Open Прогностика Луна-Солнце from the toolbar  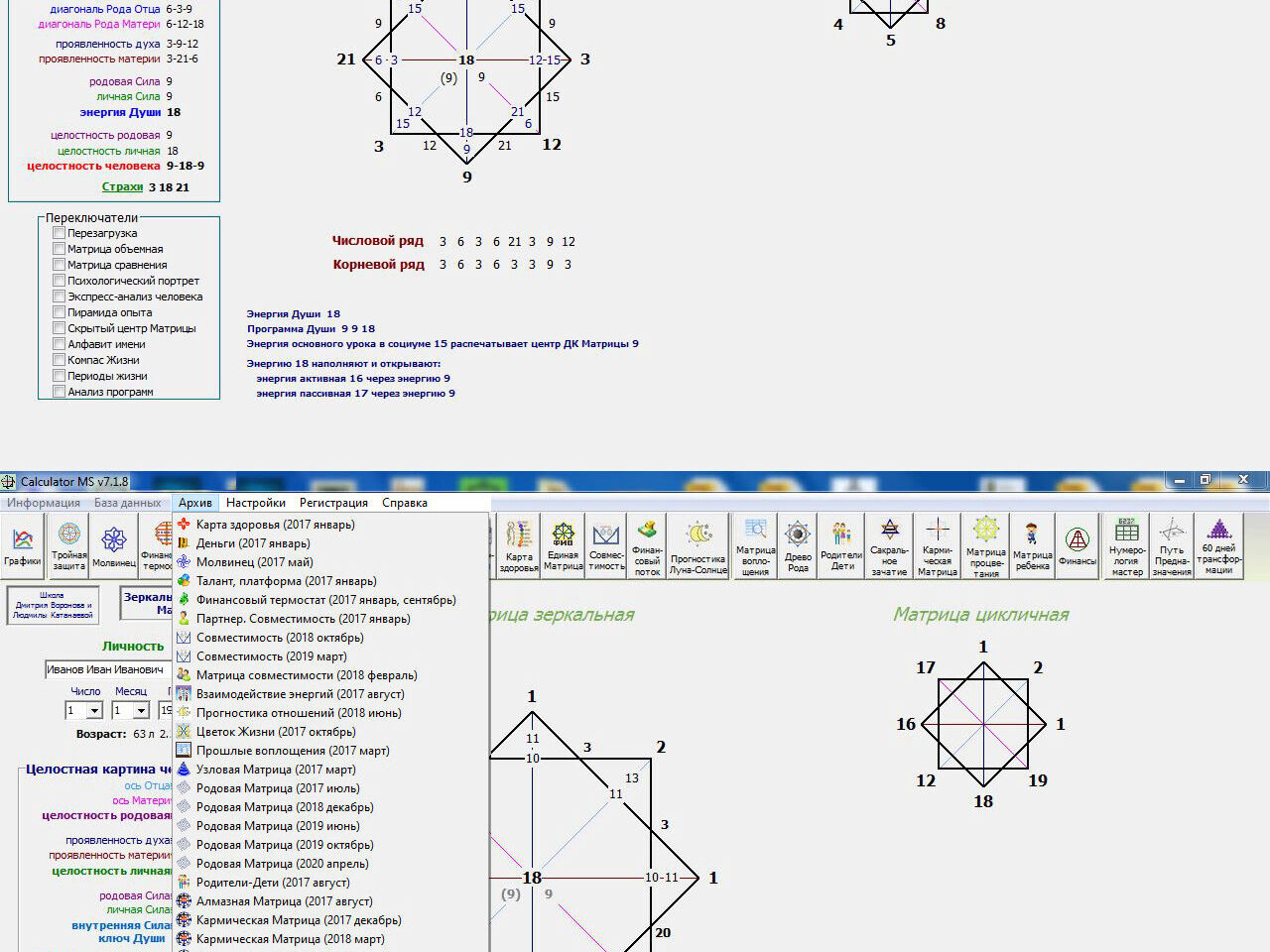tap(698, 545)
